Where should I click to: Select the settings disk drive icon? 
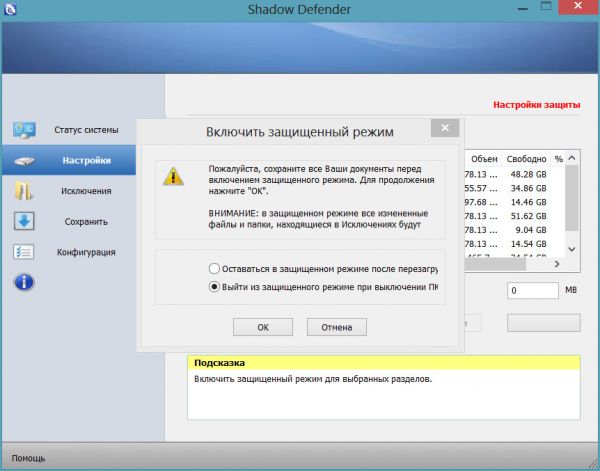click(24, 161)
